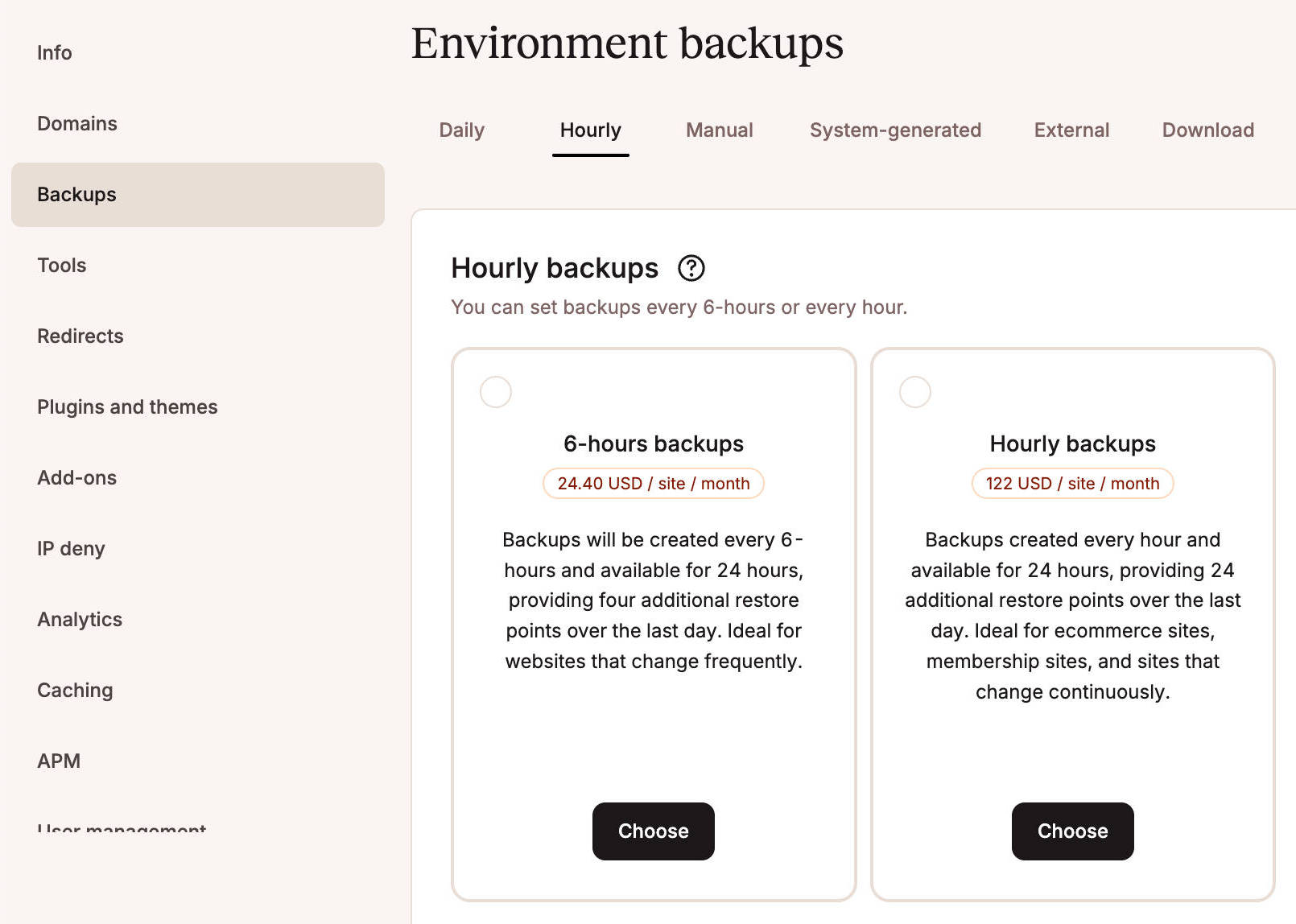Switch to the Daily backups tab
This screenshot has width=1296, height=924.
click(462, 130)
